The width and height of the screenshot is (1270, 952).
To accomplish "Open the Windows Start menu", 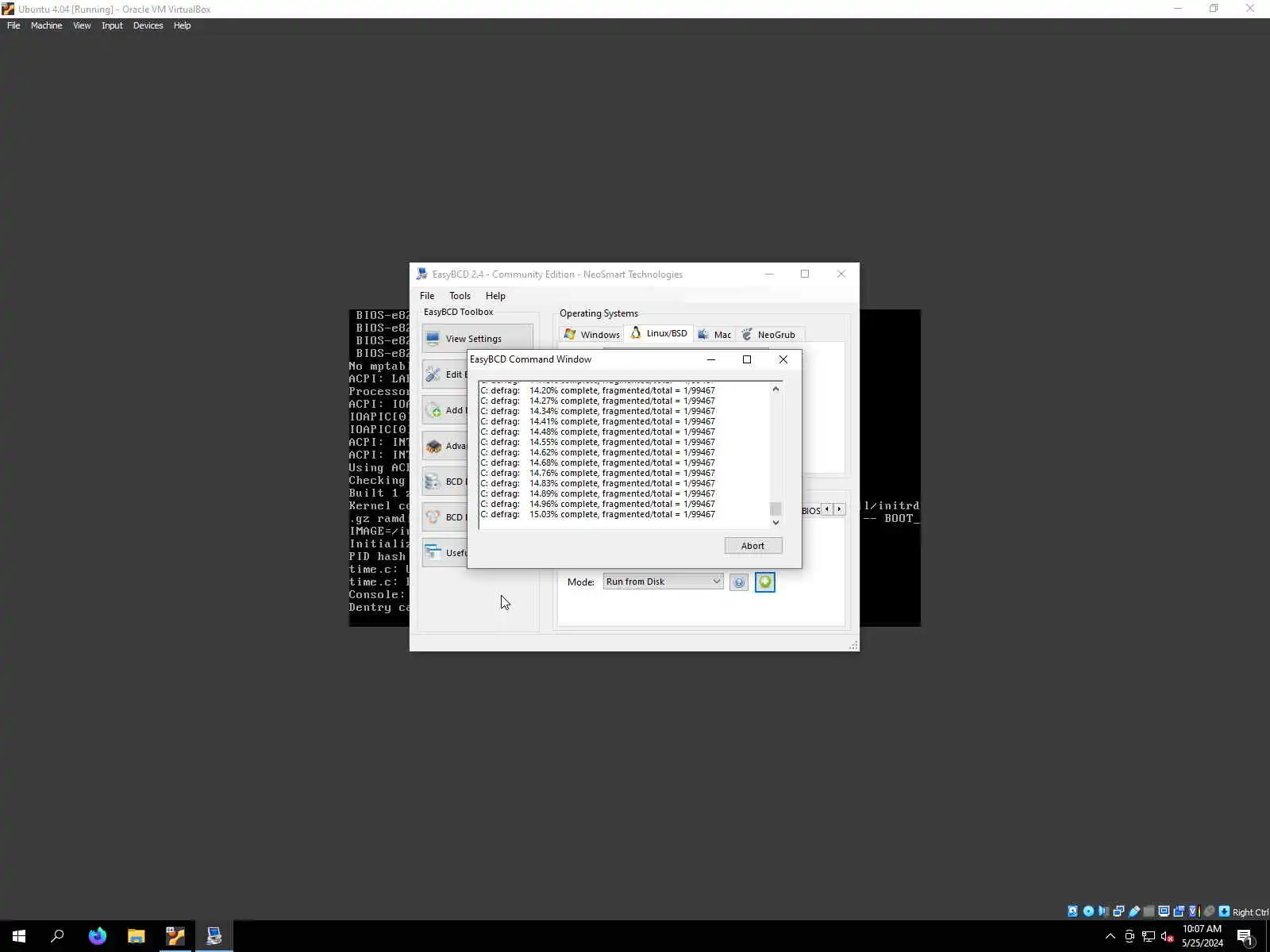I will coord(19,936).
